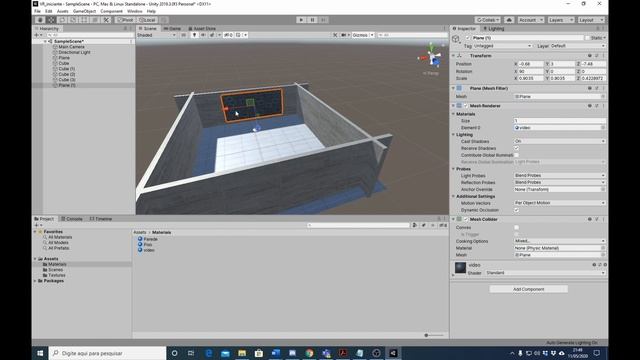Select the Move tool in toolbar
Screen dimensions: 640x360
tap(51, 20)
